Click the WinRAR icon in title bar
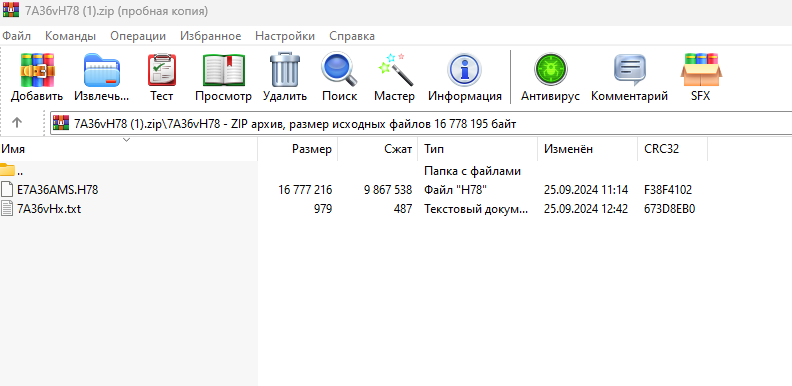The height and width of the screenshot is (386, 792). coord(11,10)
